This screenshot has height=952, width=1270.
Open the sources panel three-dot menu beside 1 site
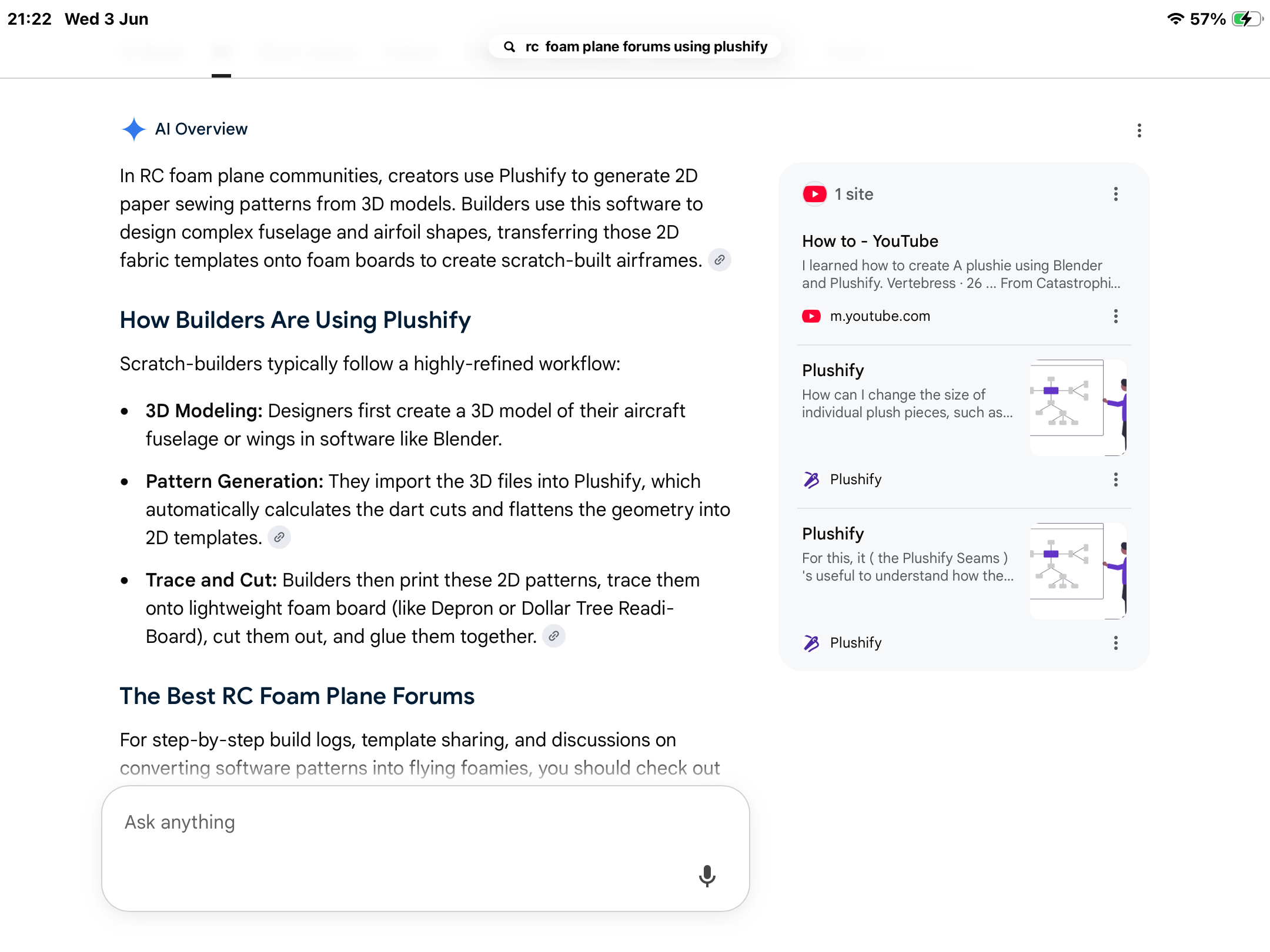coord(1116,195)
